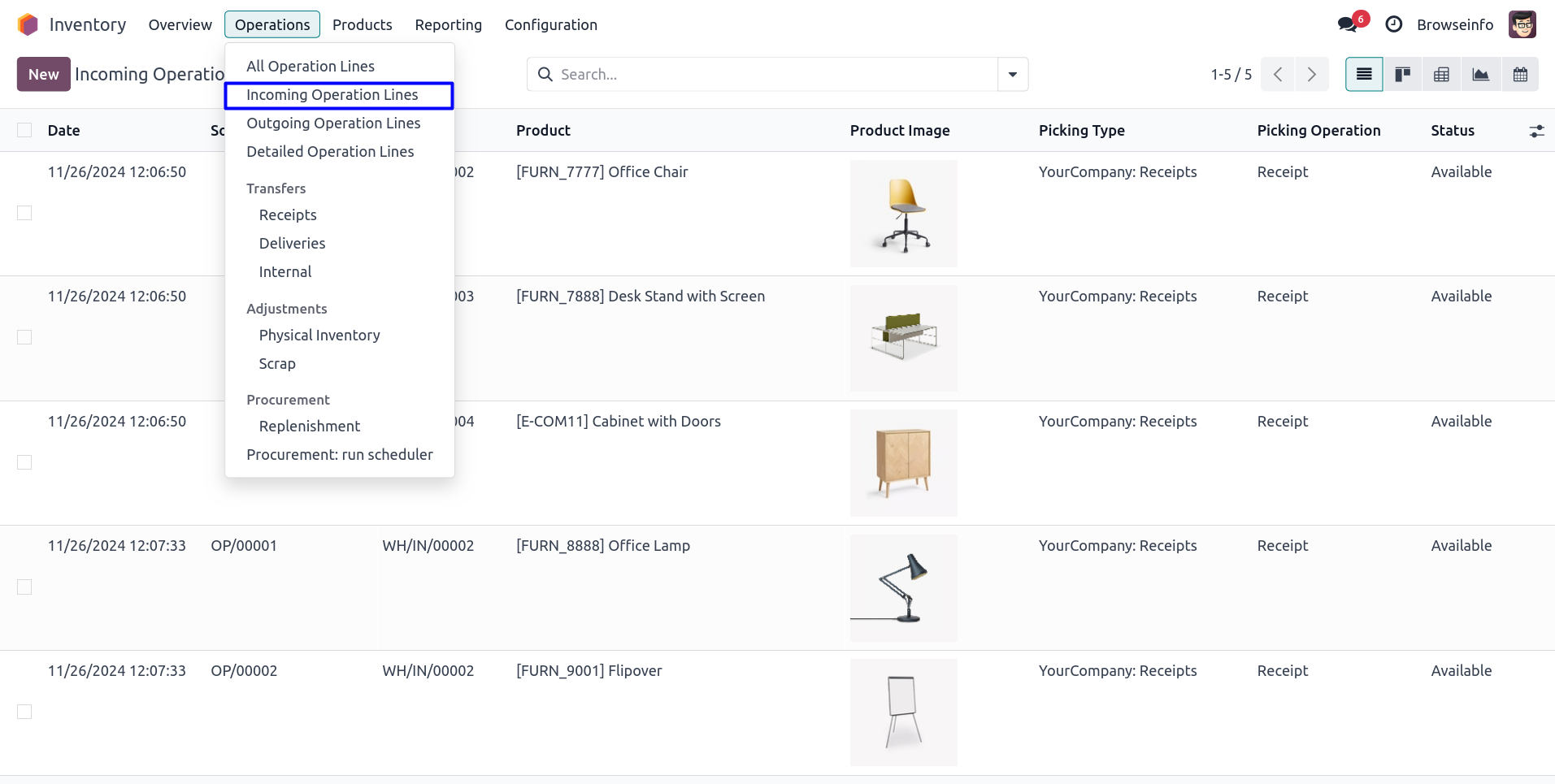Select Physical Inventory menu entry
This screenshot has width=1555, height=784.
(x=319, y=336)
